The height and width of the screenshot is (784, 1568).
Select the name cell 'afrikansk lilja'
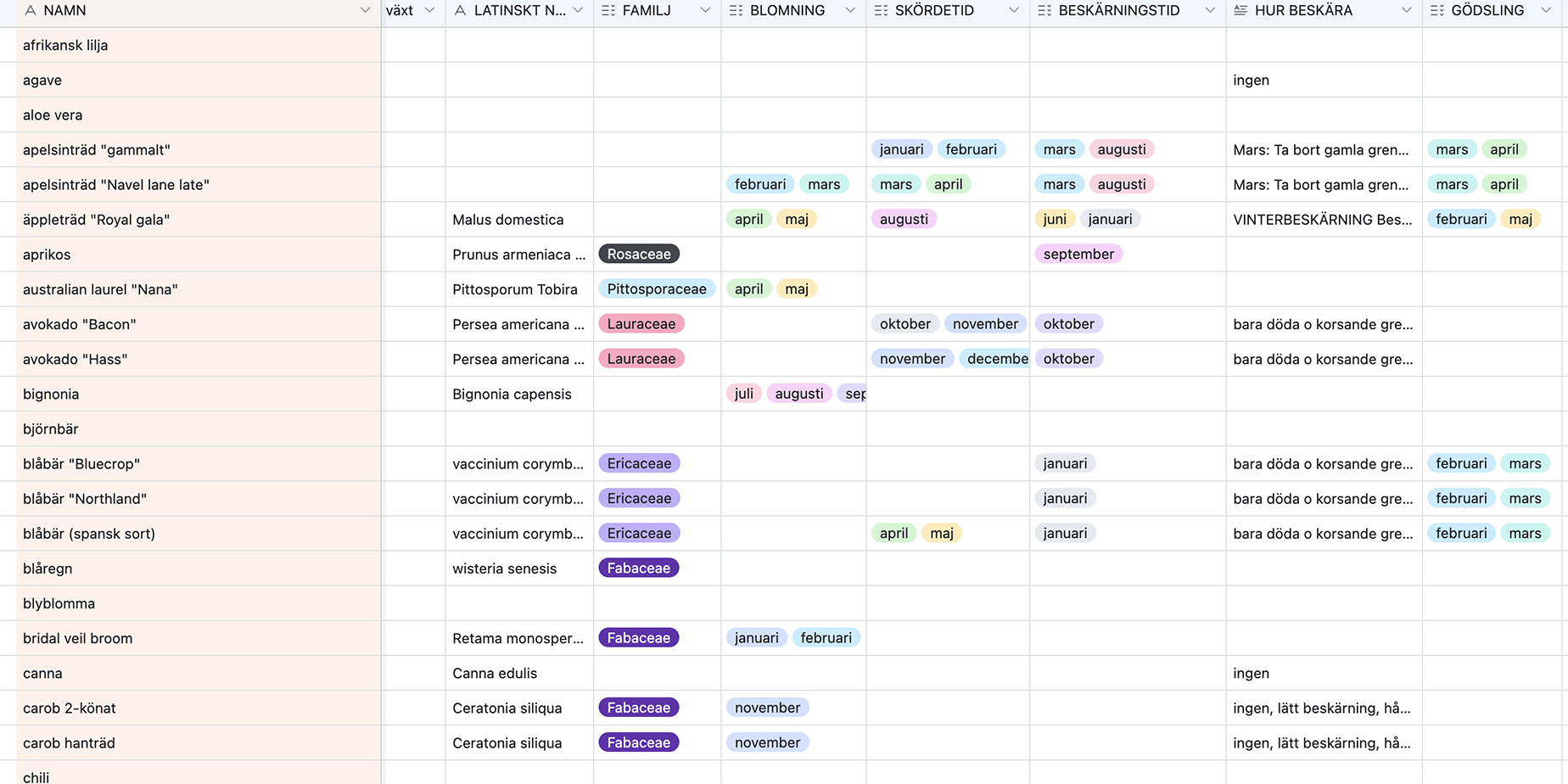(199, 45)
